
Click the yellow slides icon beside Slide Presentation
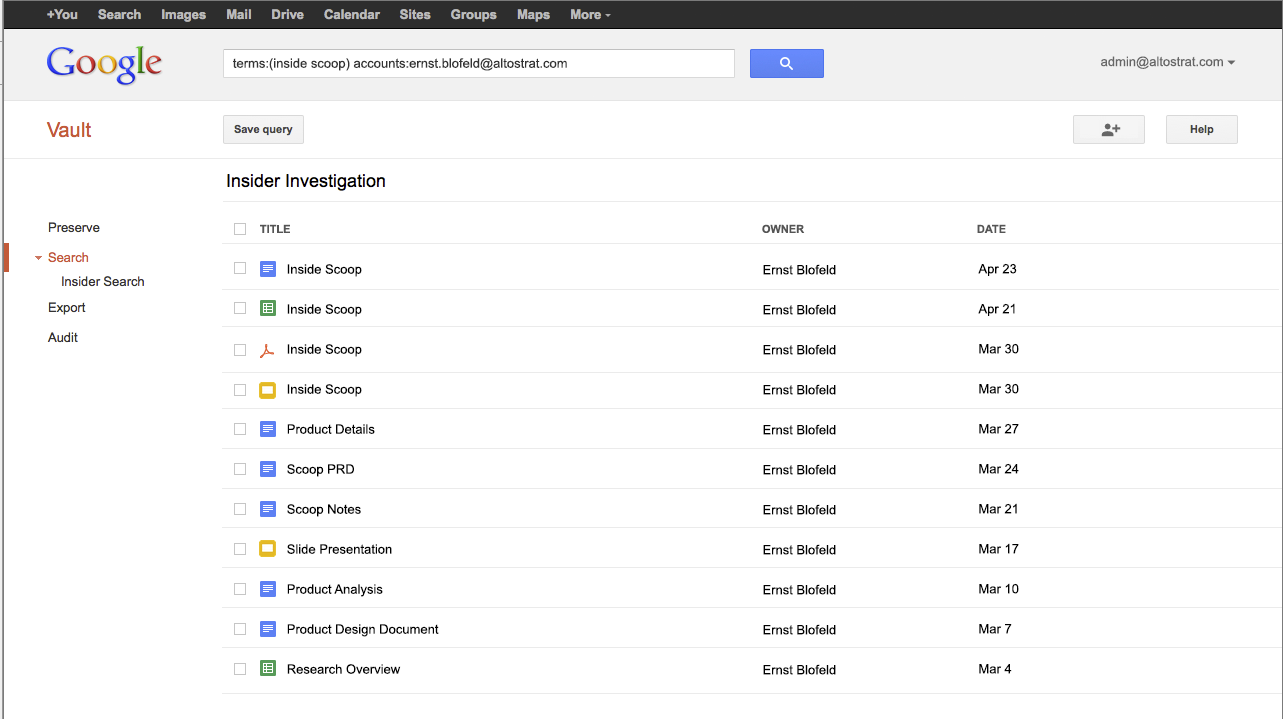pos(267,549)
